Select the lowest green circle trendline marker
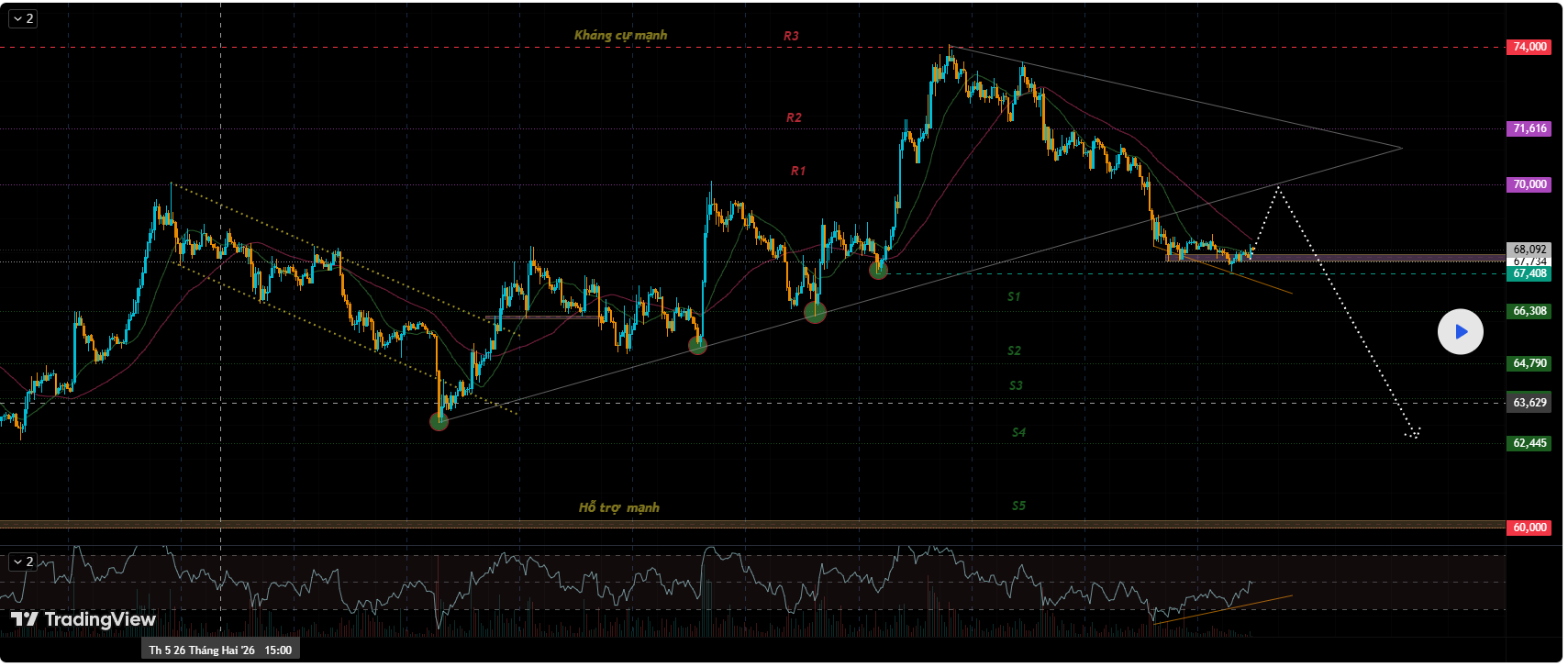Screen dimensions: 1568x667 (x=439, y=421)
